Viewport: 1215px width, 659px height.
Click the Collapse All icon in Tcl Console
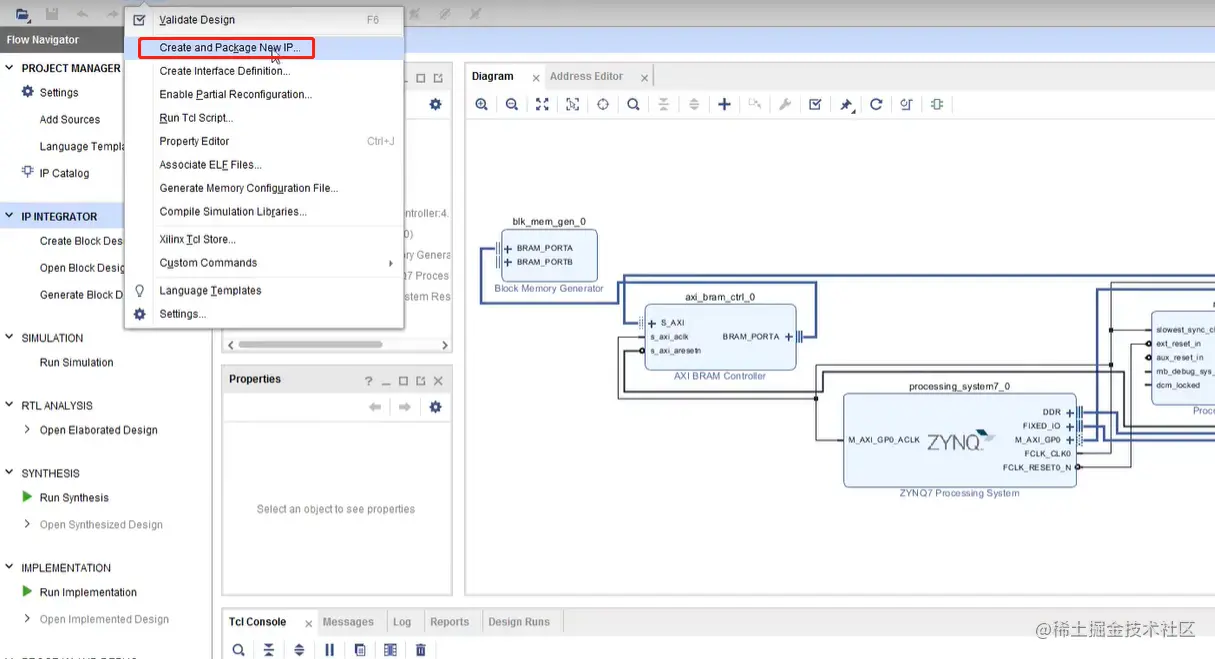(269, 650)
